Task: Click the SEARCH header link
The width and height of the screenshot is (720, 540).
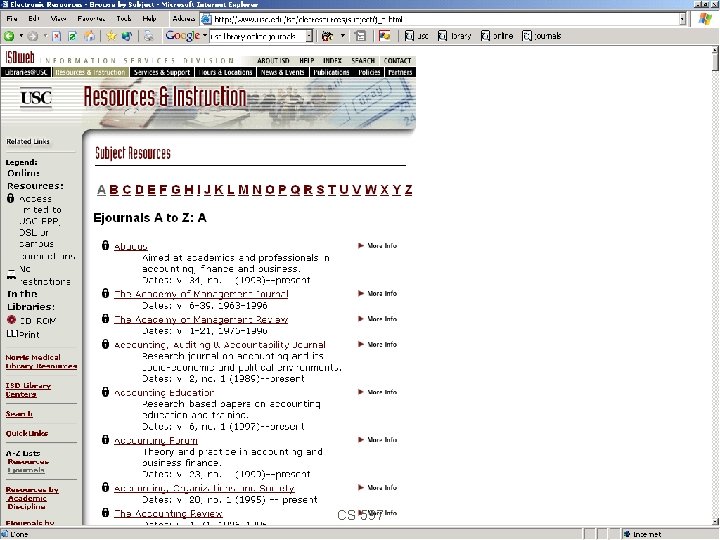Action: click(363, 61)
